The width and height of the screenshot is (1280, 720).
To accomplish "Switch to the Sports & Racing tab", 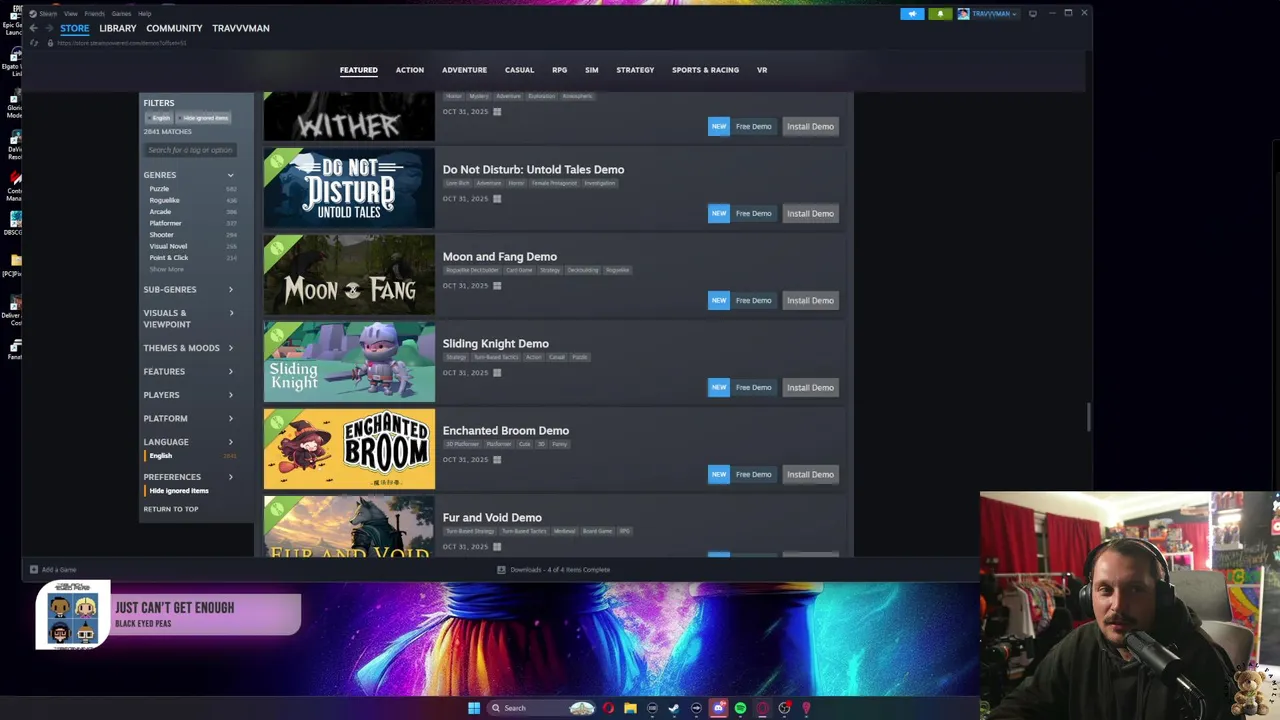I will [x=705, y=70].
